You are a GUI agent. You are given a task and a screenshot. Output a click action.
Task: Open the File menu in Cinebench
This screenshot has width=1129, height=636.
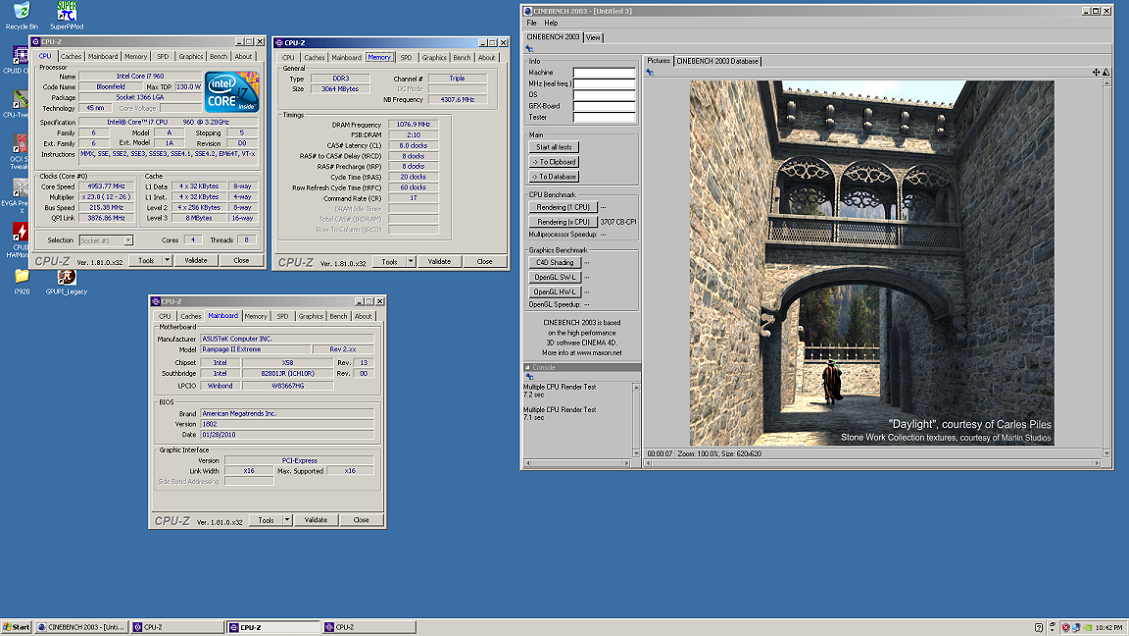point(531,23)
